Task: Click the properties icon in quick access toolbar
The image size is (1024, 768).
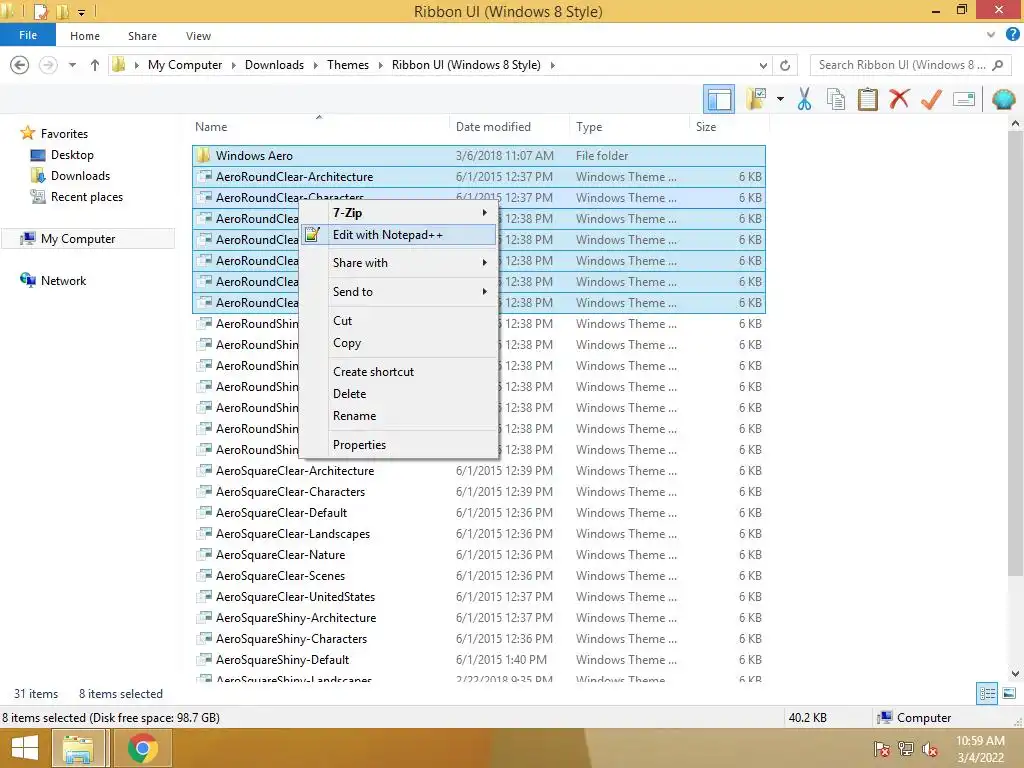Action: point(40,11)
